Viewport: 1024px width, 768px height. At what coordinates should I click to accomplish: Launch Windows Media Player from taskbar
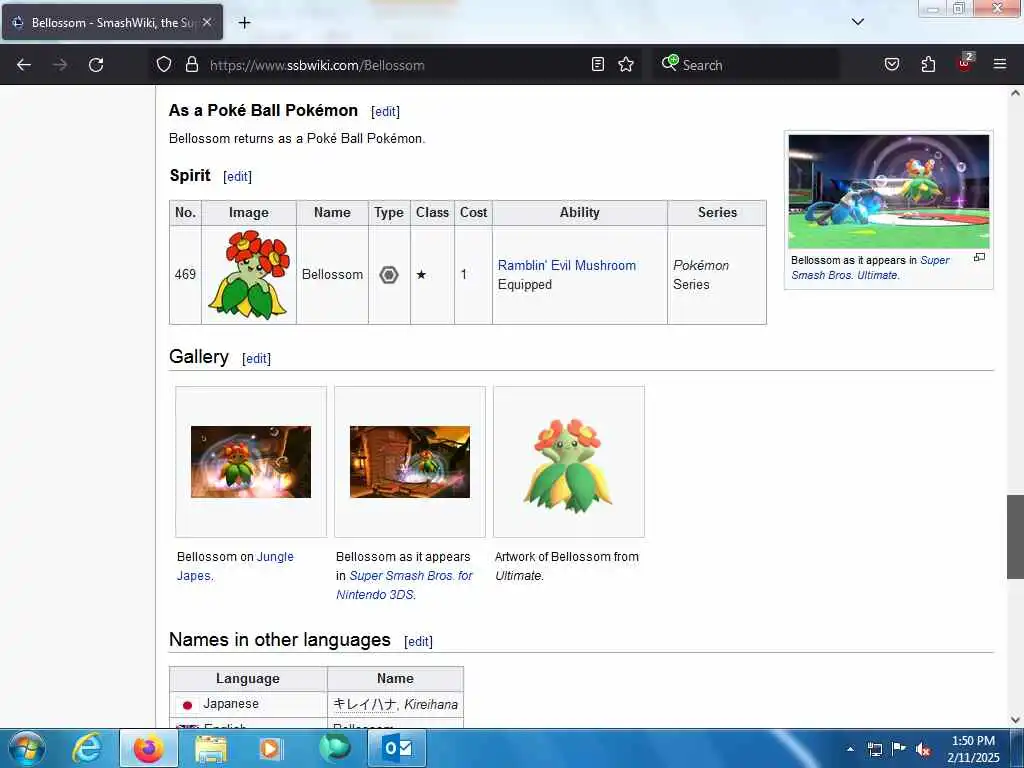[x=270, y=748]
